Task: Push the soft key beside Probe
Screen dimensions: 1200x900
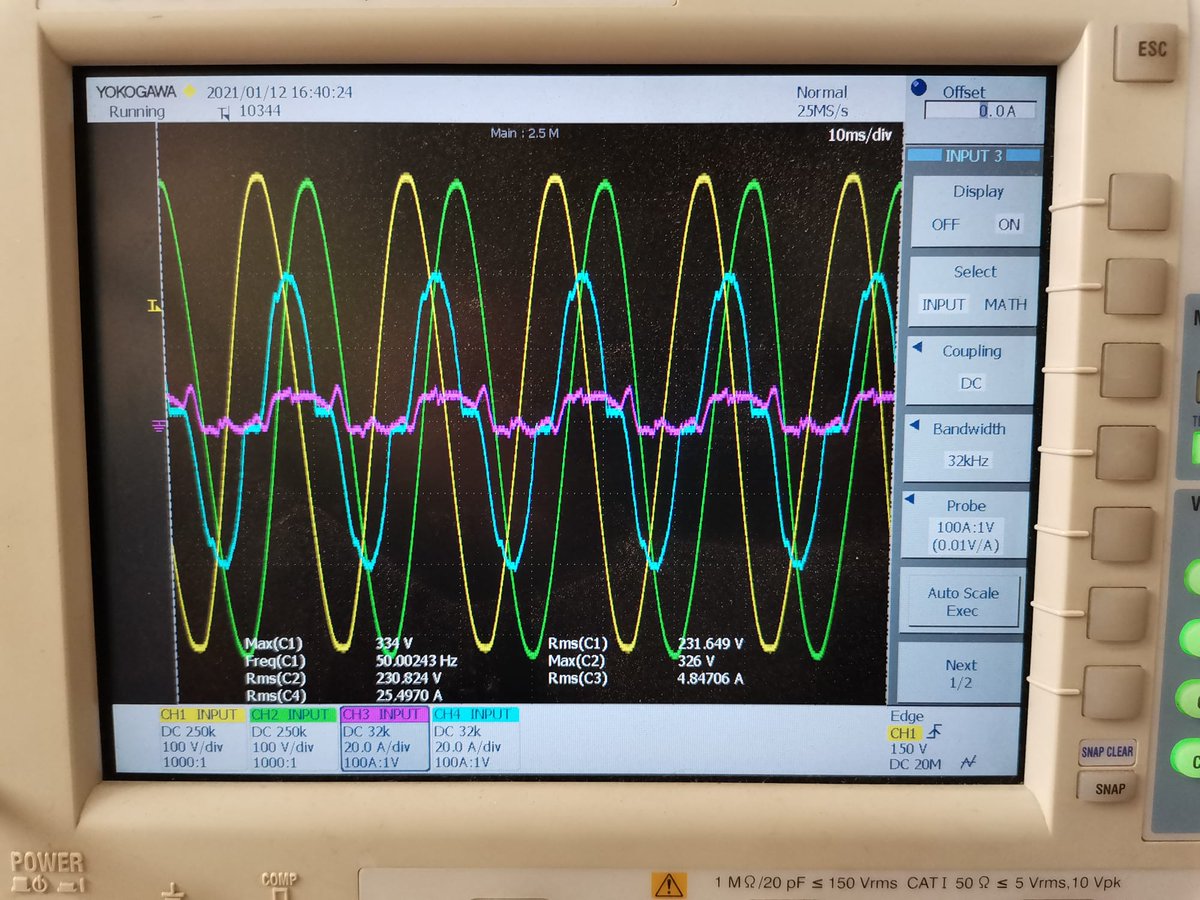Action: 1123,534
